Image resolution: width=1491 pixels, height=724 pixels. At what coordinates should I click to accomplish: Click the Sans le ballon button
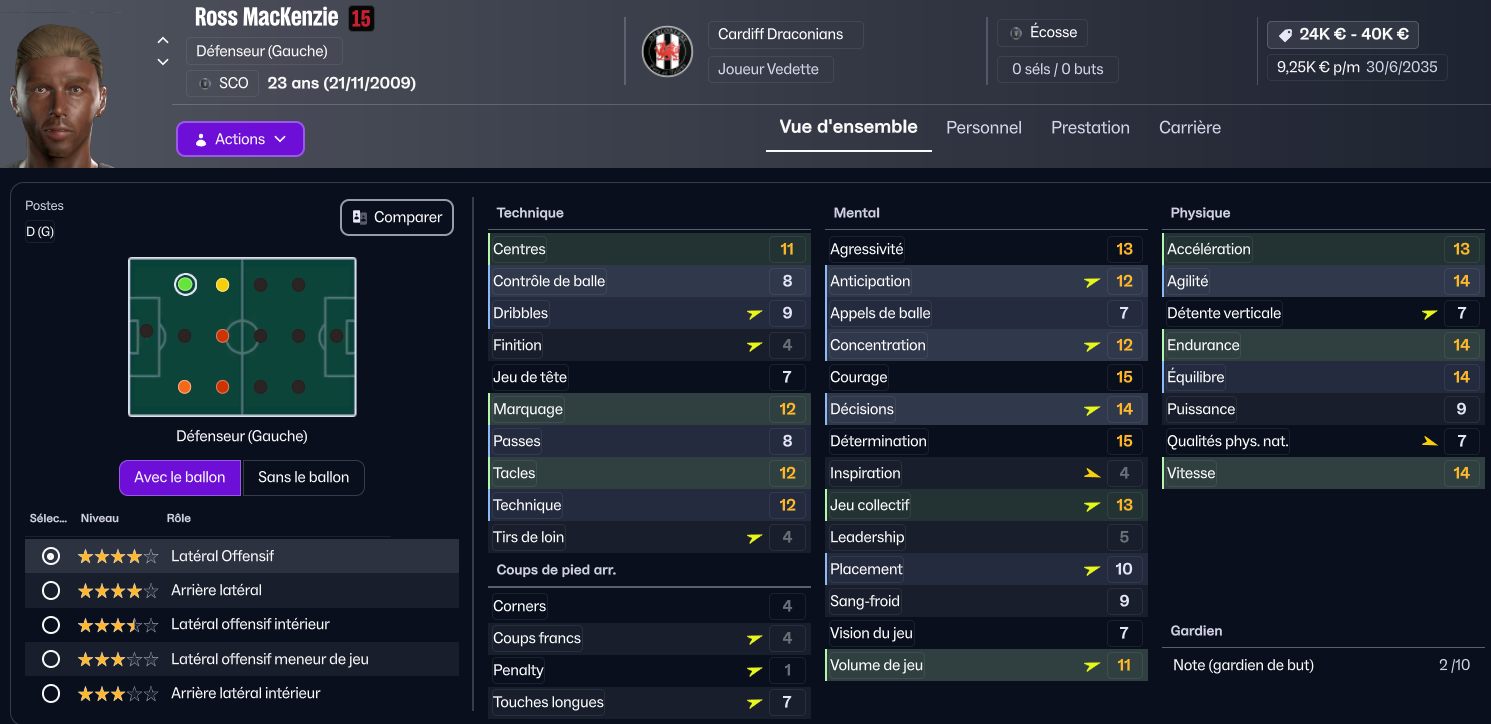click(304, 477)
